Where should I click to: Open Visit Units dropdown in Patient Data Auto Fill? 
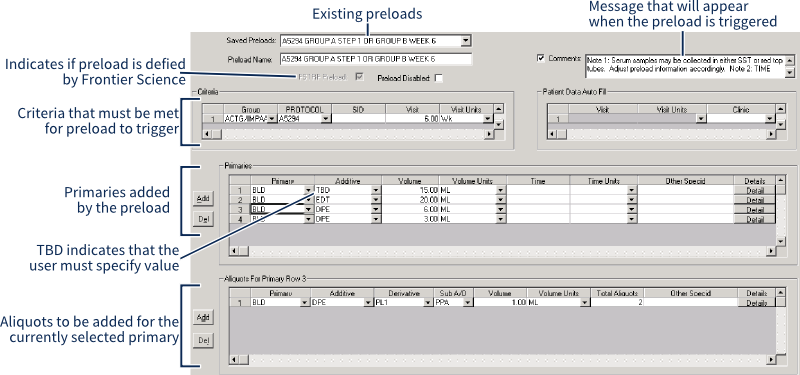point(701,119)
